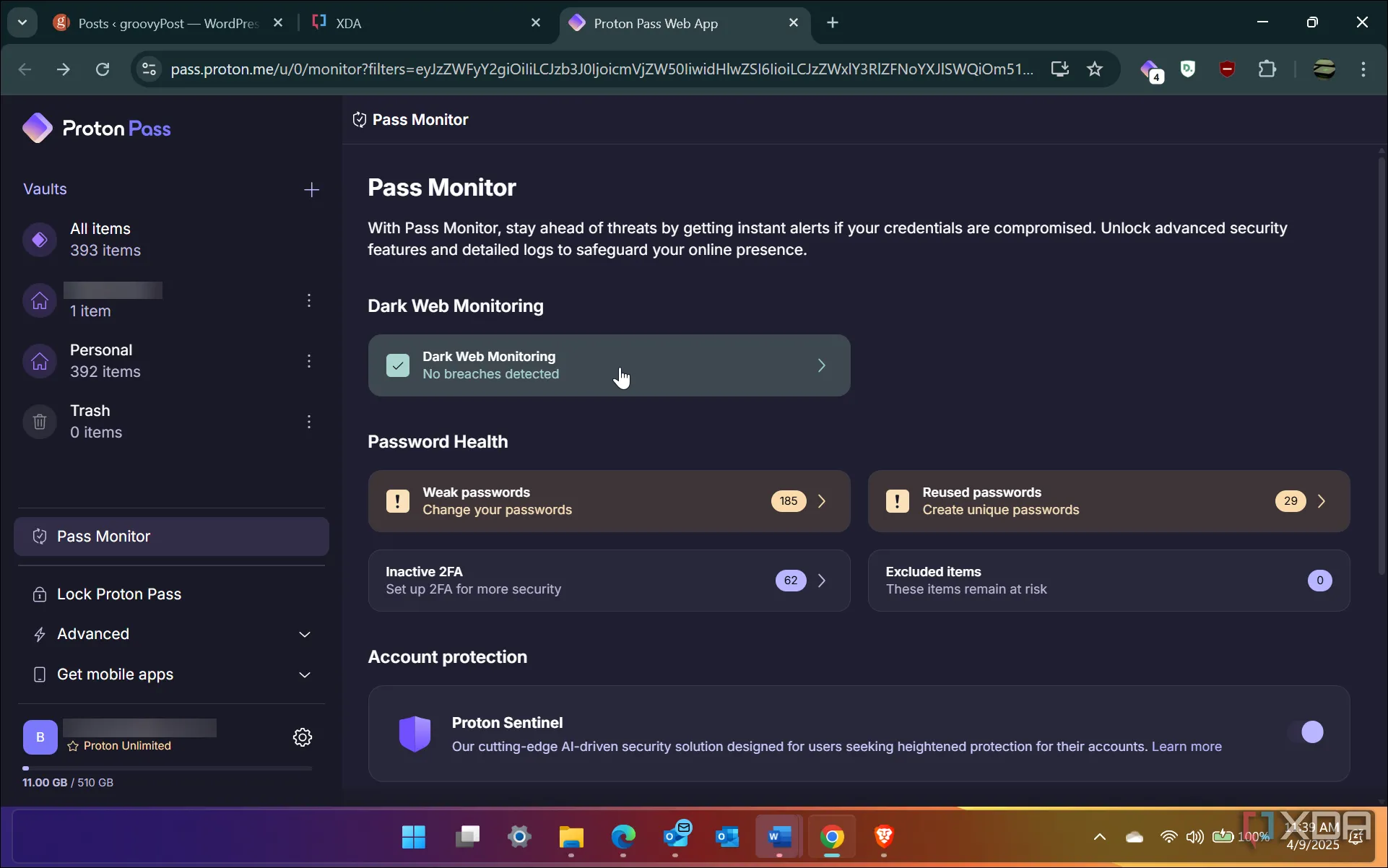
Task: Open a new browser tab
Action: coord(833,23)
